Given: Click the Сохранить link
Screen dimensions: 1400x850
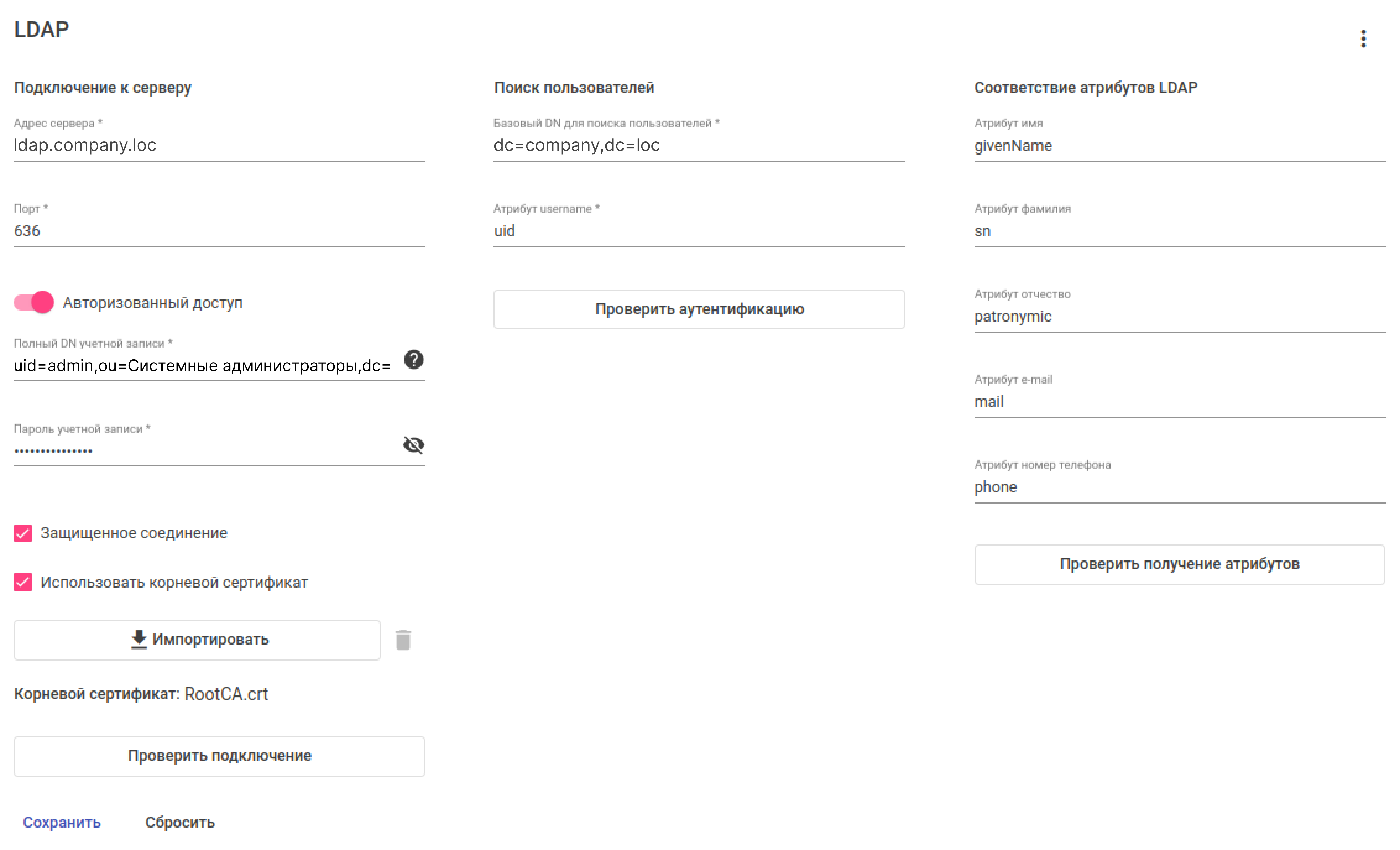Looking at the screenshot, I should click(62, 822).
